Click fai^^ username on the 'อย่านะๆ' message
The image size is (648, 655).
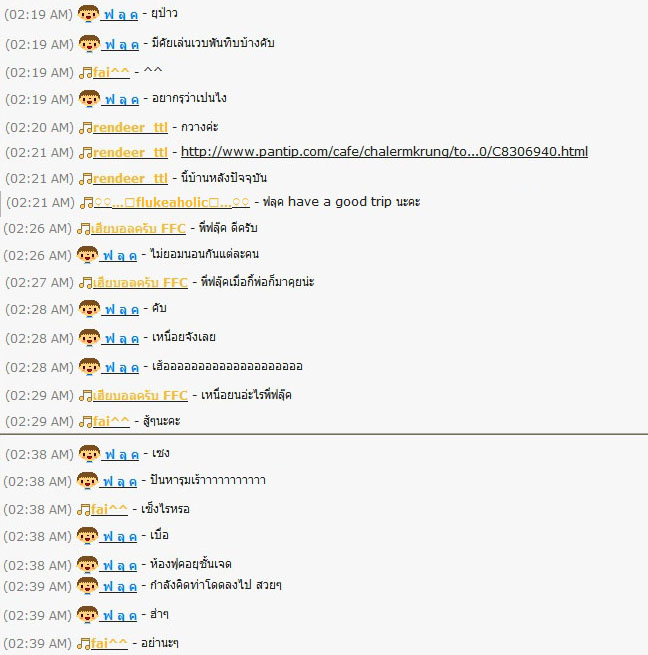(109, 643)
